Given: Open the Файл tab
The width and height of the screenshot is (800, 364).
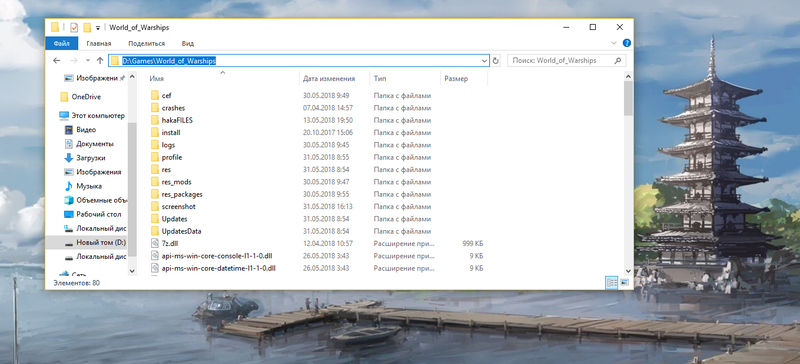Looking at the screenshot, I should [x=61, y=43].
